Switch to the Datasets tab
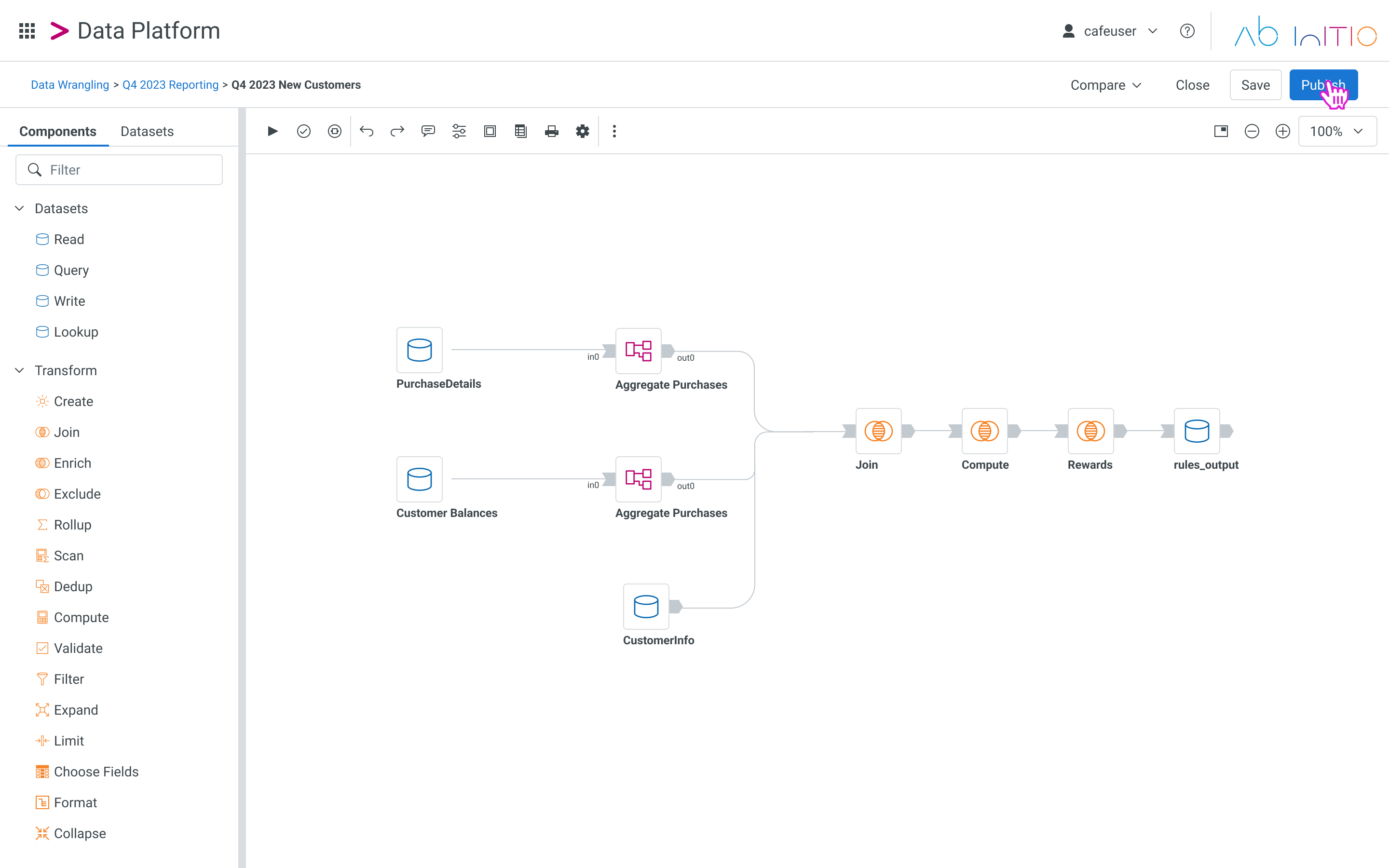This screenshot has height=868, width=1389. tap(147, 132)
